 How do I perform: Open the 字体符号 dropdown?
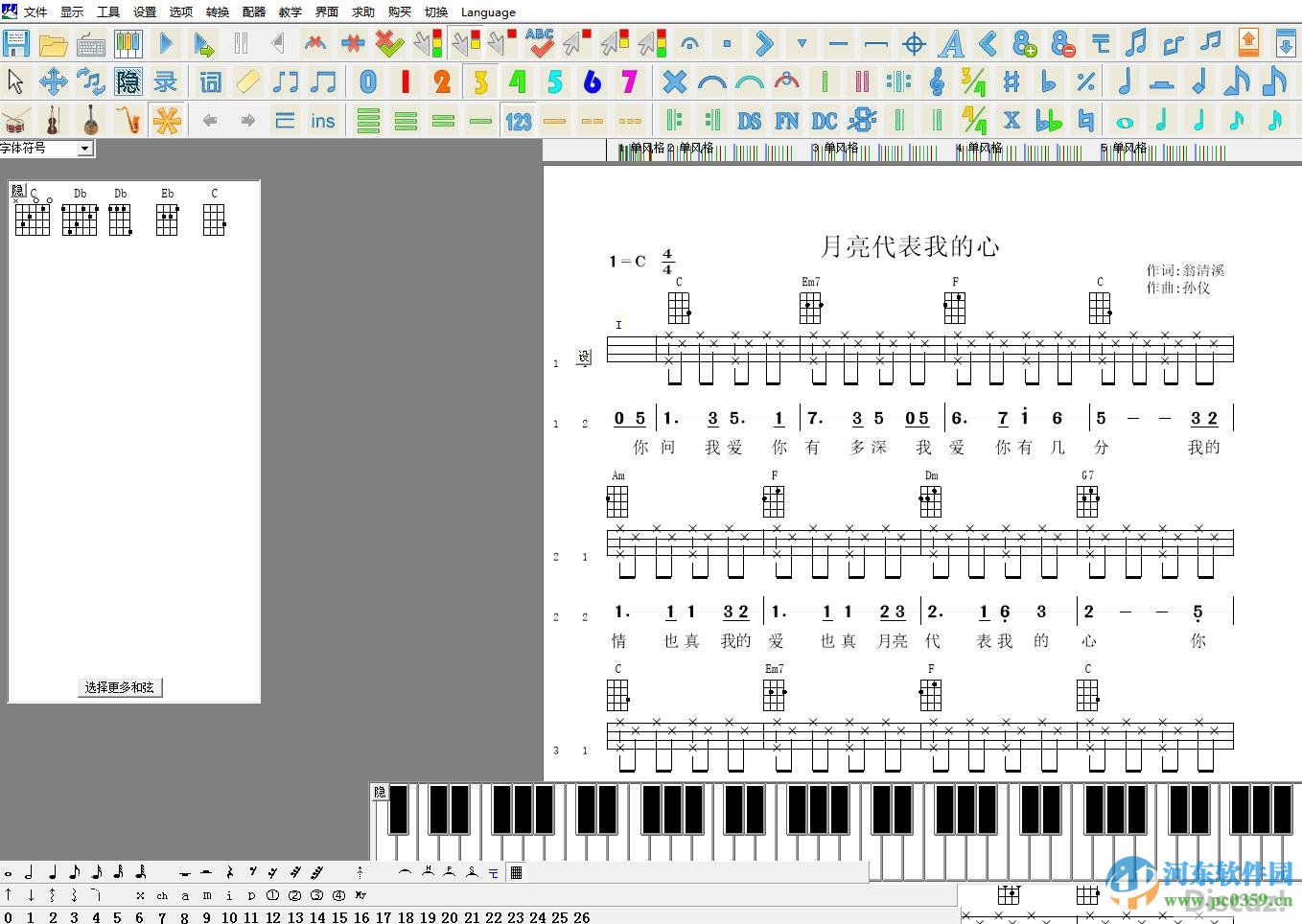tap(82, 148)
